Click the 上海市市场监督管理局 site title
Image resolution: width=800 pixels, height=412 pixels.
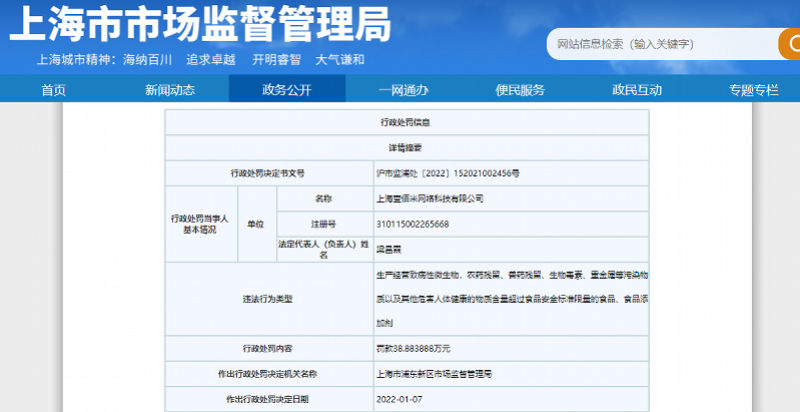pyautogui.click(x=200, y=24)
